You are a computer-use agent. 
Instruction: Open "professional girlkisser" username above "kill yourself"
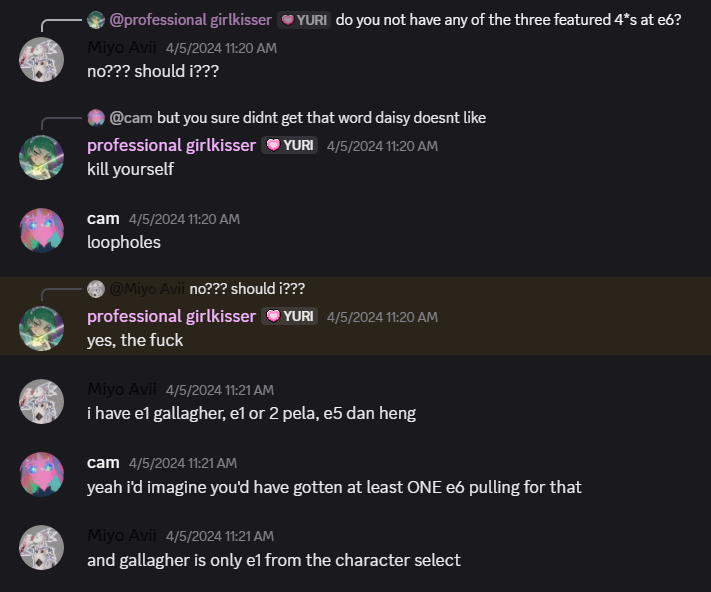171,145
